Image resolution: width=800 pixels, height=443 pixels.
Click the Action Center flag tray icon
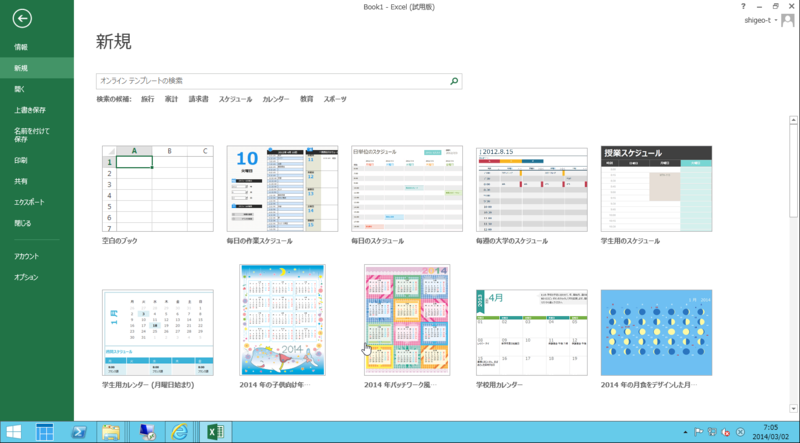point(698,432)
